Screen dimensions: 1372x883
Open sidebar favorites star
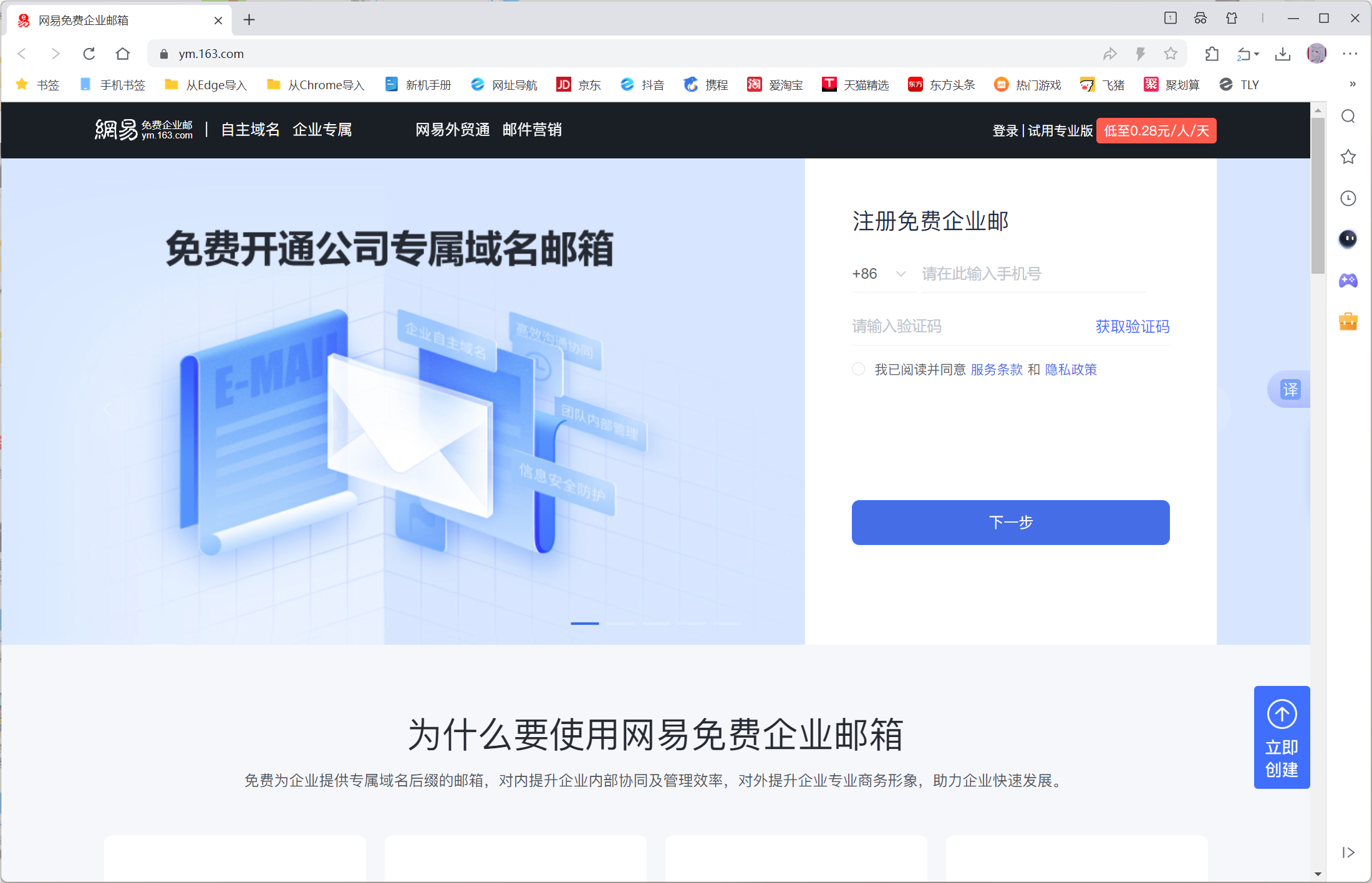pos(1348,157)
